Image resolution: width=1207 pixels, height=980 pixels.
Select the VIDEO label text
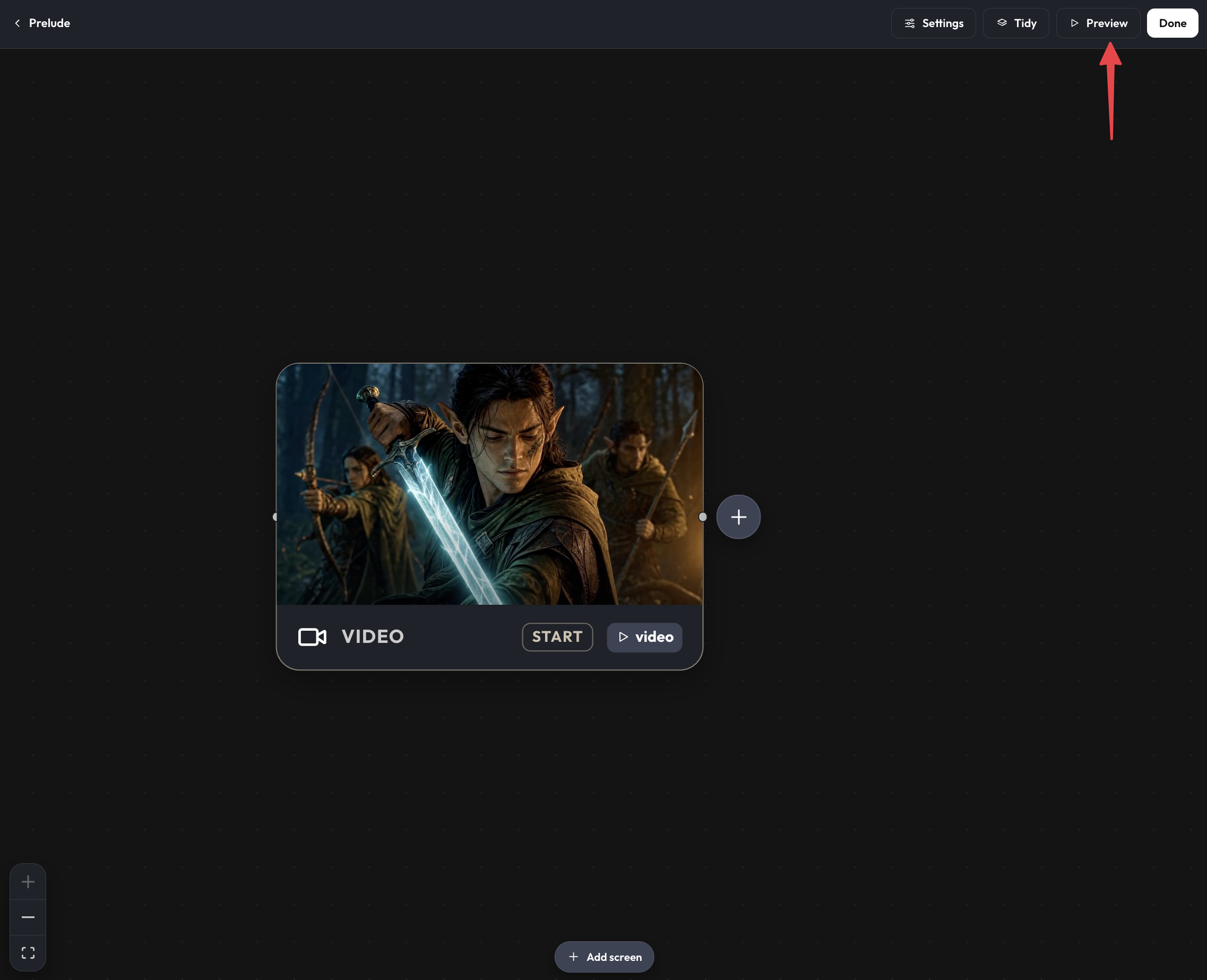point(373,637)
